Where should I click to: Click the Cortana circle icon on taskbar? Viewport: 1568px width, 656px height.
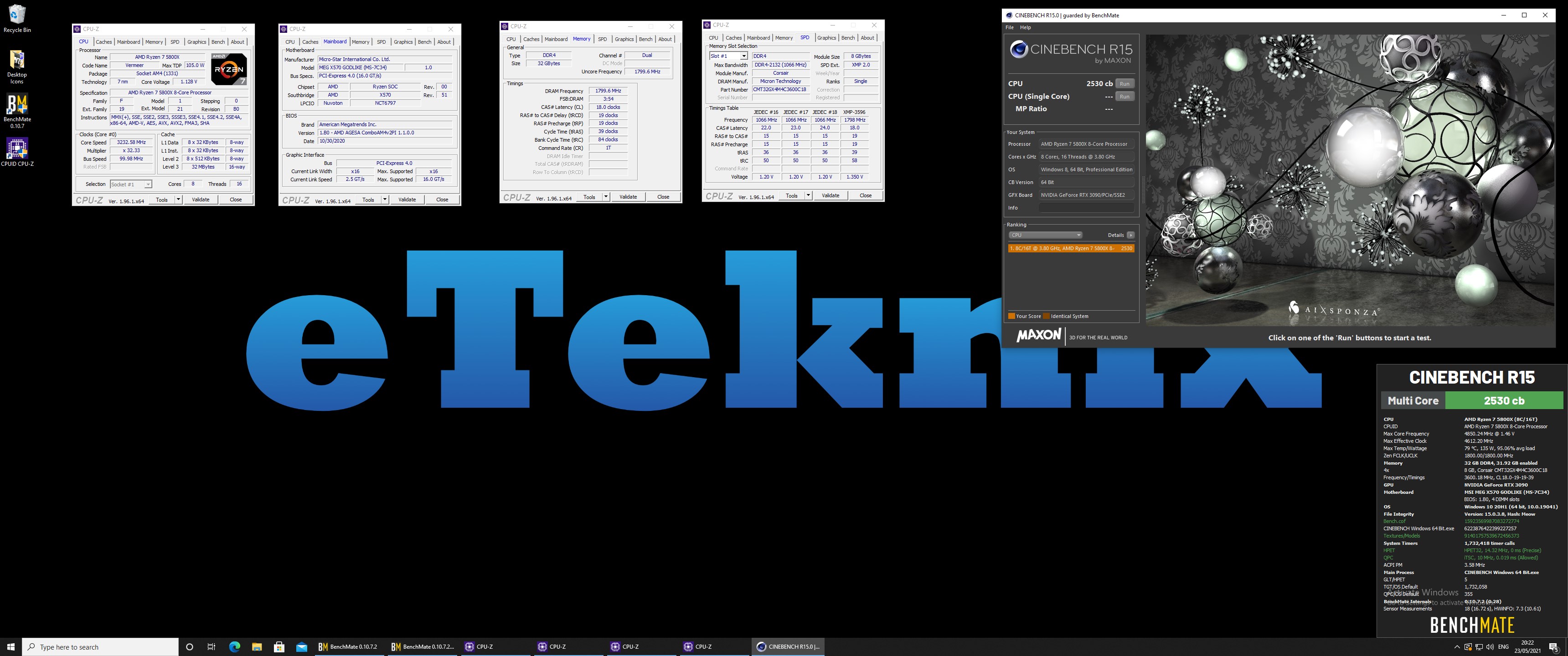click(189, 646)
